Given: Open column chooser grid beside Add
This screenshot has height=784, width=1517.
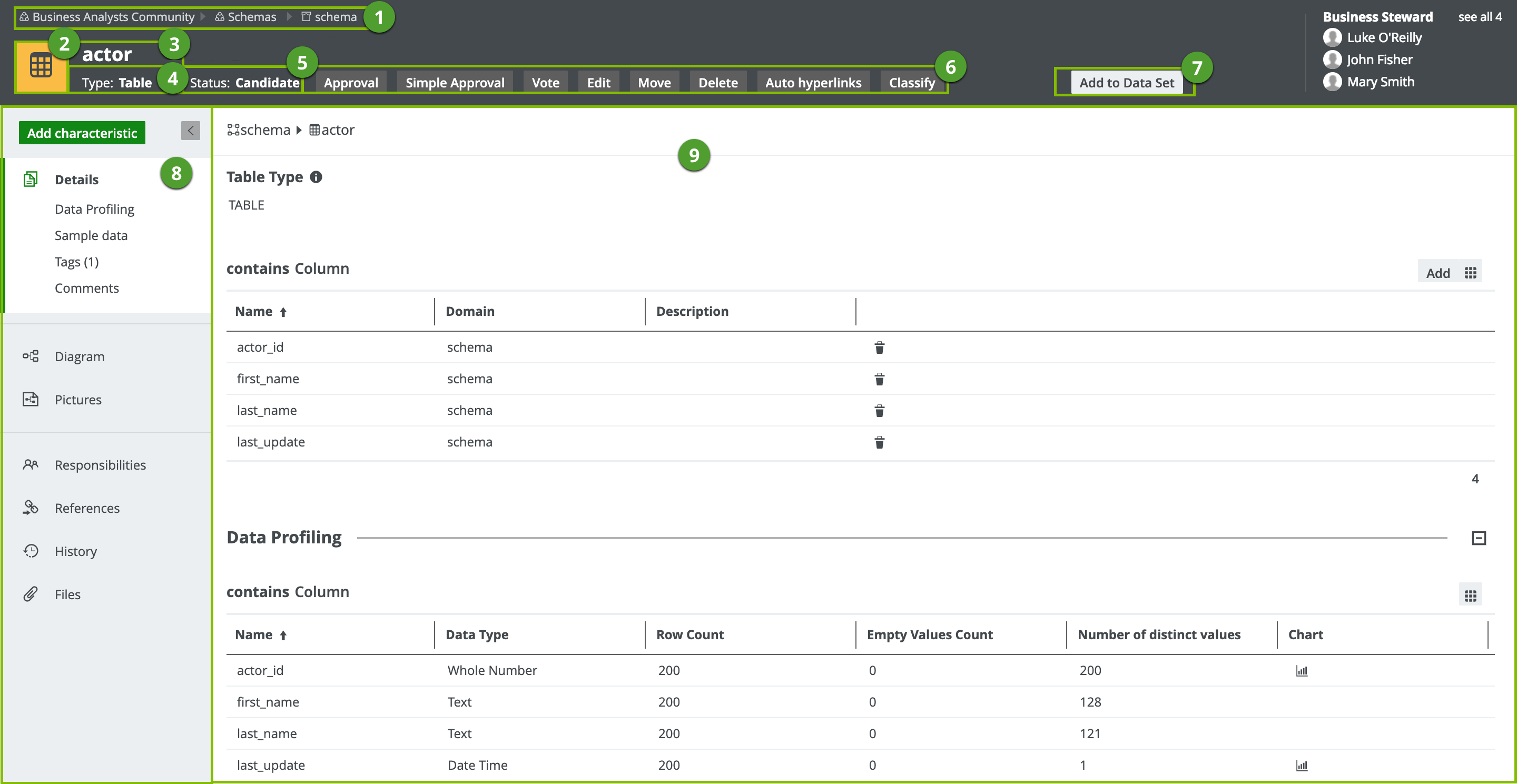Looking at the screenshot, I should point(1470,273).
